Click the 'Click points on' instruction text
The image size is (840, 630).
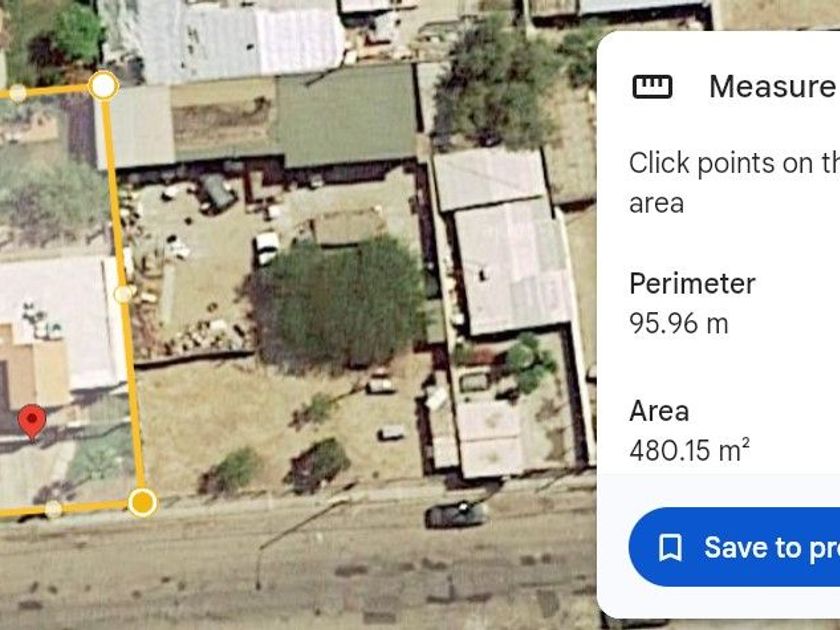pos(734,163)
